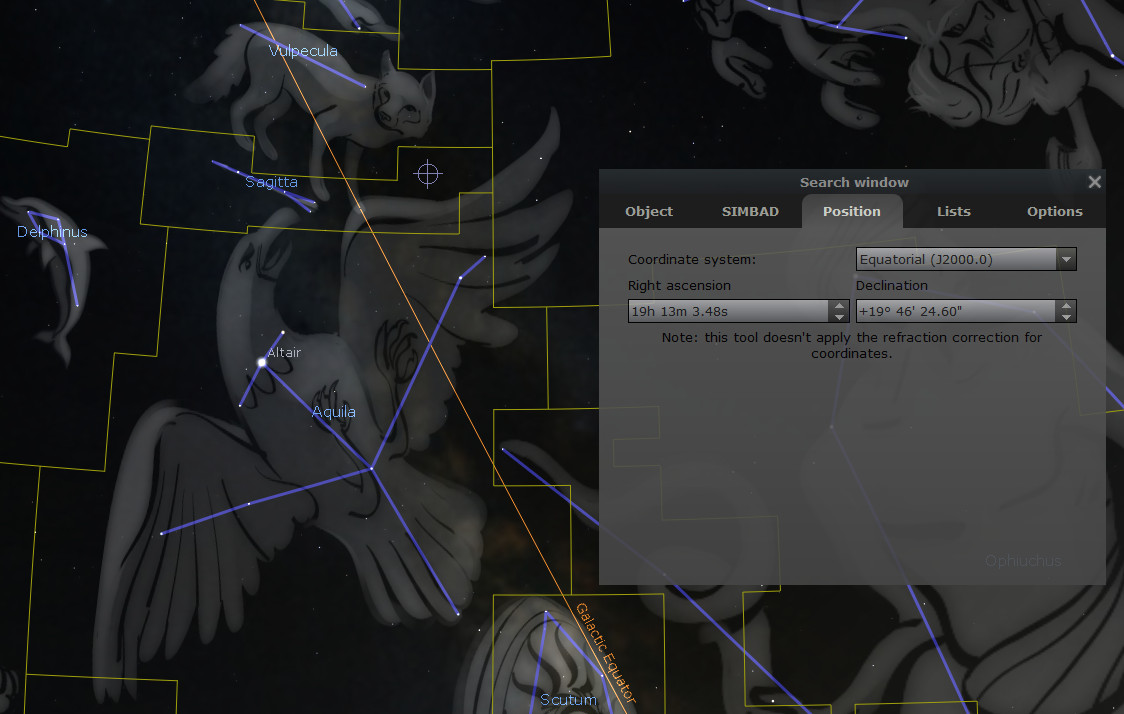1124x714 pixels.
Task: Increase Declination with up arrow
Action: [1066, 305]
